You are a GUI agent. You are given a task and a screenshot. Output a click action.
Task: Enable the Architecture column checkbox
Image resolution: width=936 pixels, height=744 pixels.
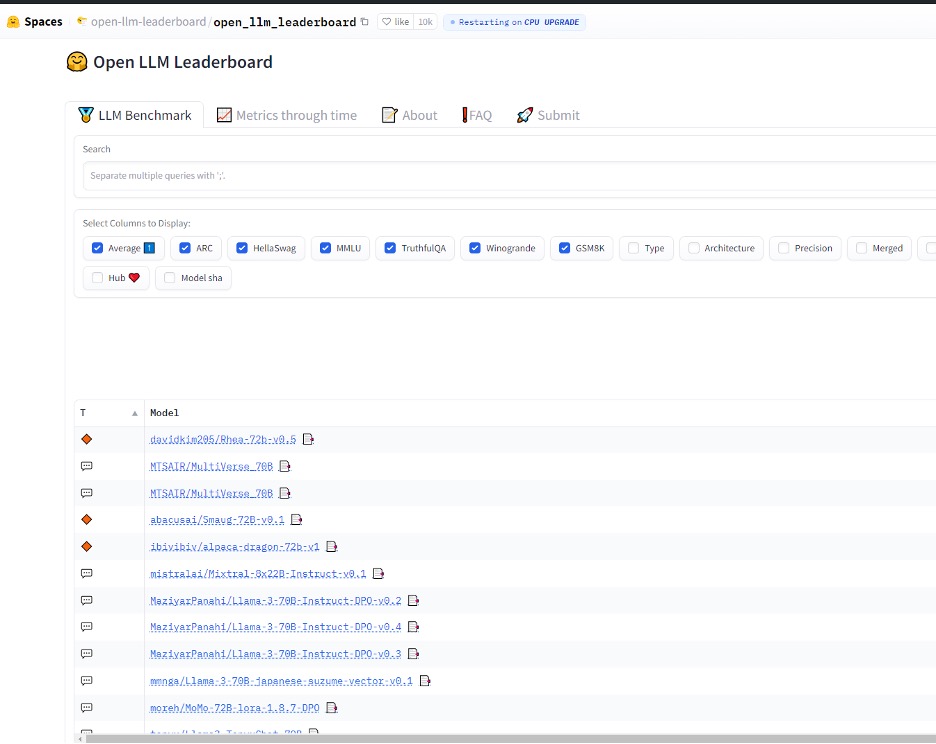[x=692, y=248]
